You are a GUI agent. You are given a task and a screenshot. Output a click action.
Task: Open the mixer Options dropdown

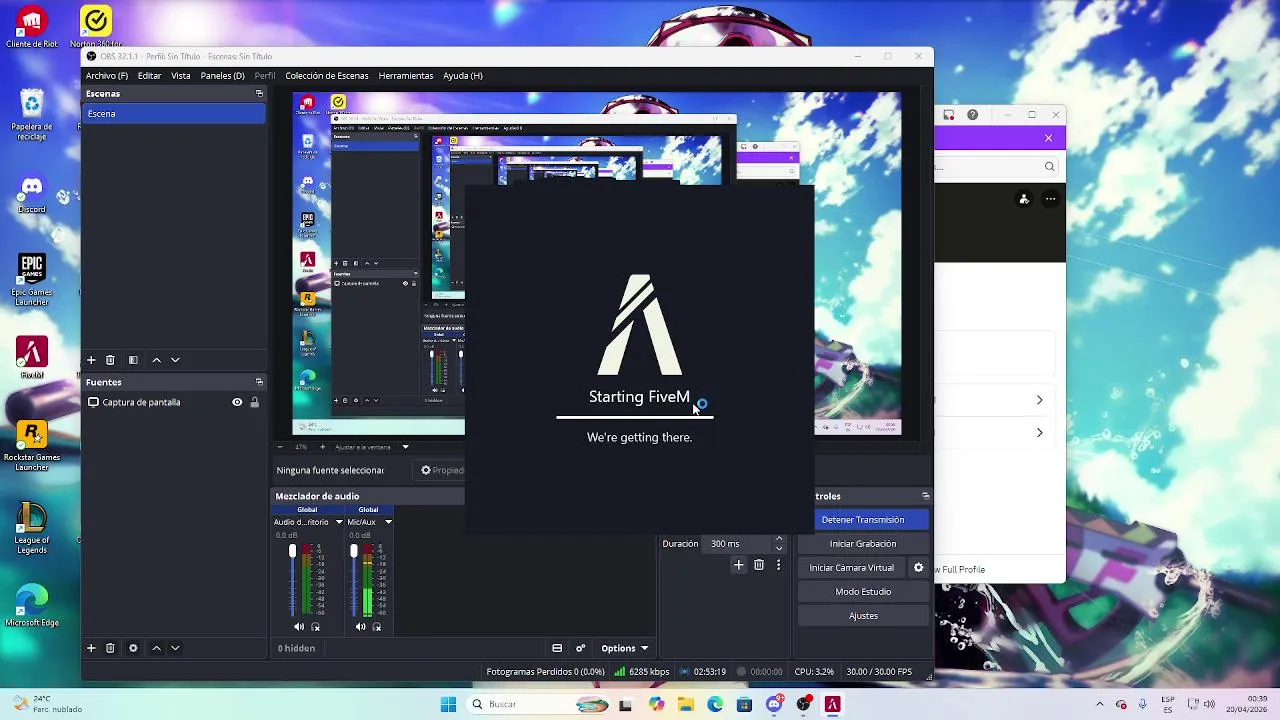[x=624, y=648]
